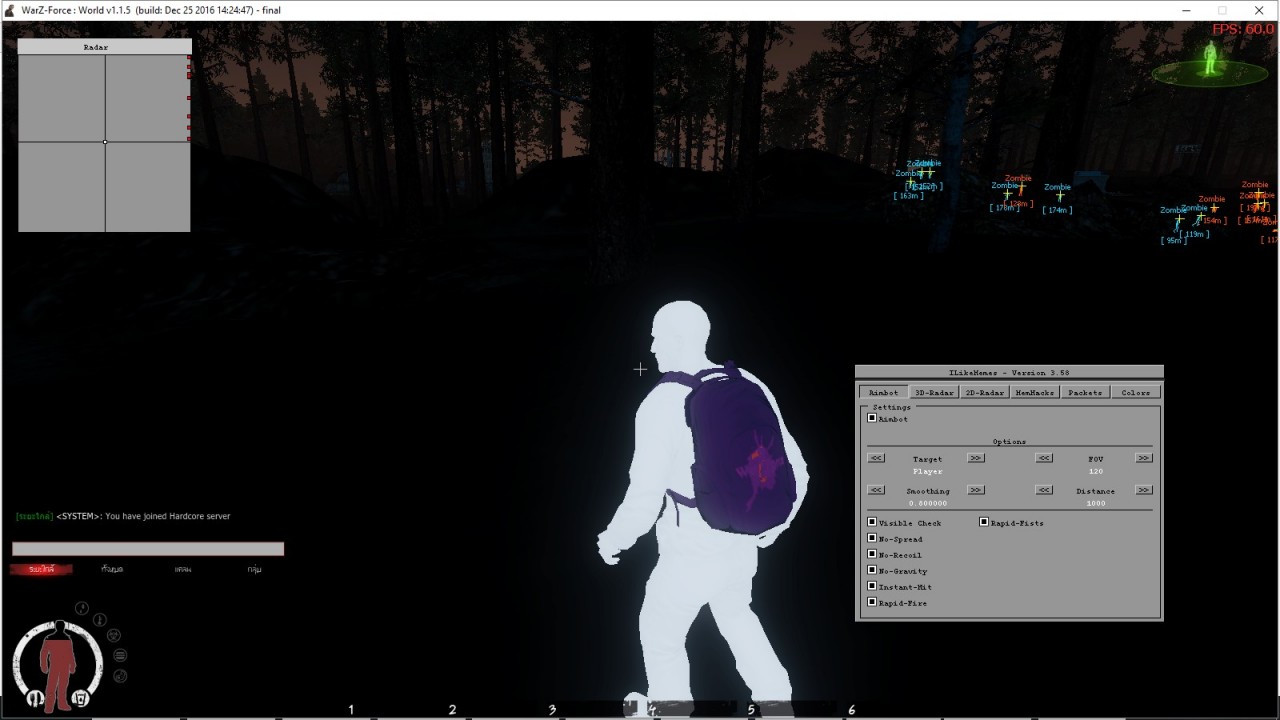Image resolution: width=1280 pixels, height=720 pixels.
Task: Click the biohazard status icon
Action: pyautogui.click(x=114, y=635)
